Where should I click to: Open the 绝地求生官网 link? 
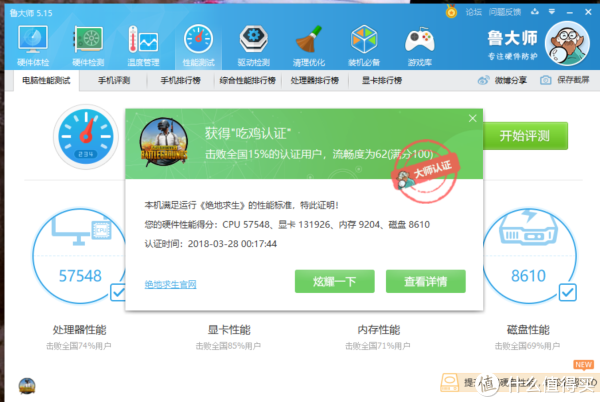click(170, 284)
